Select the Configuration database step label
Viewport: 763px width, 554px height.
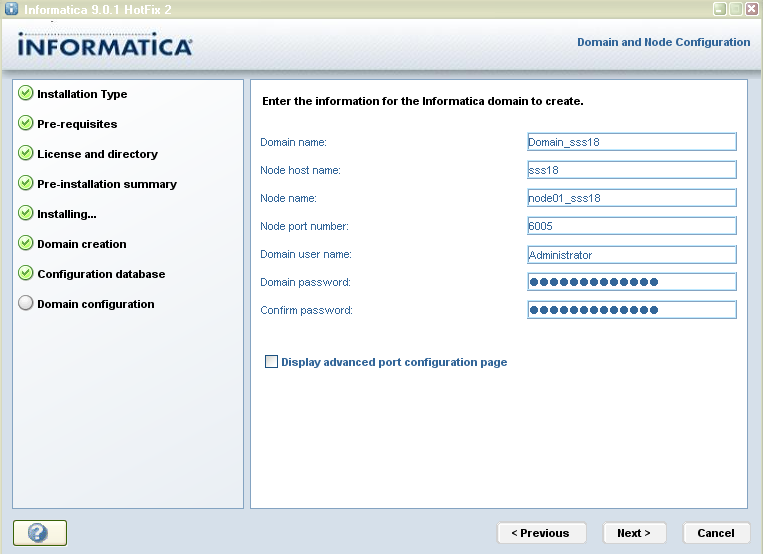101,274
